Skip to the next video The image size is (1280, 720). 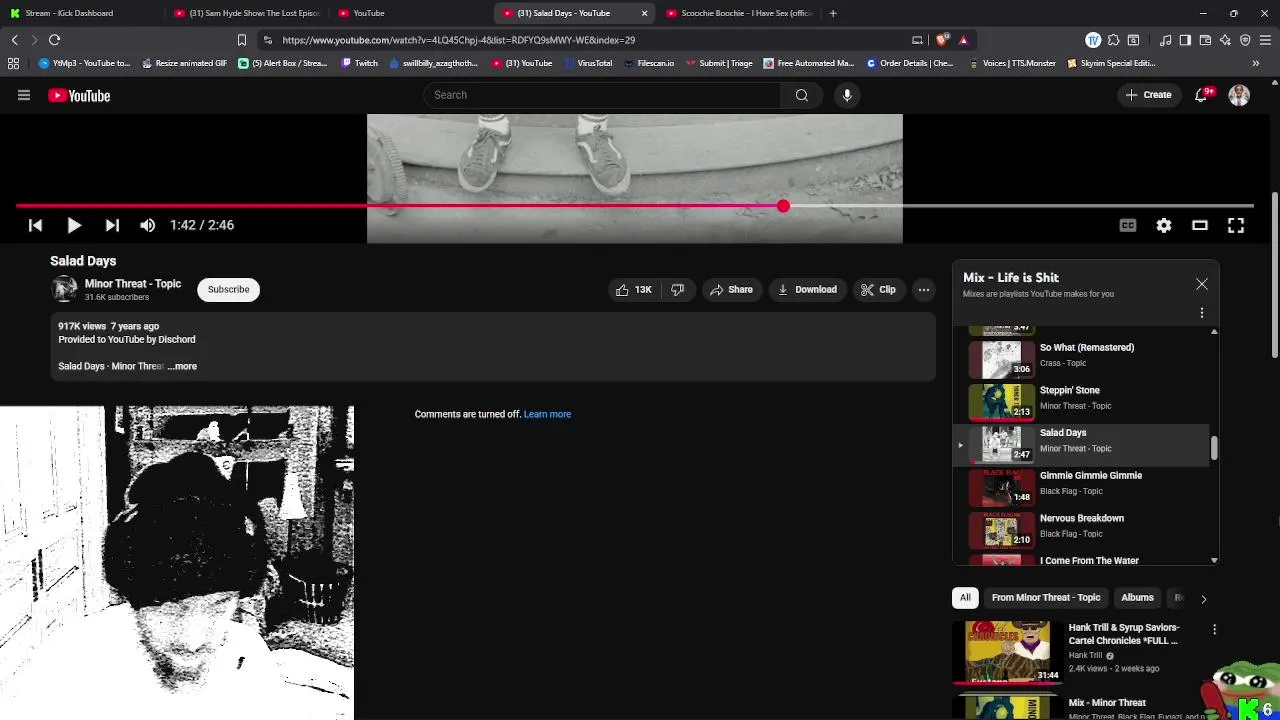point(112,225)
